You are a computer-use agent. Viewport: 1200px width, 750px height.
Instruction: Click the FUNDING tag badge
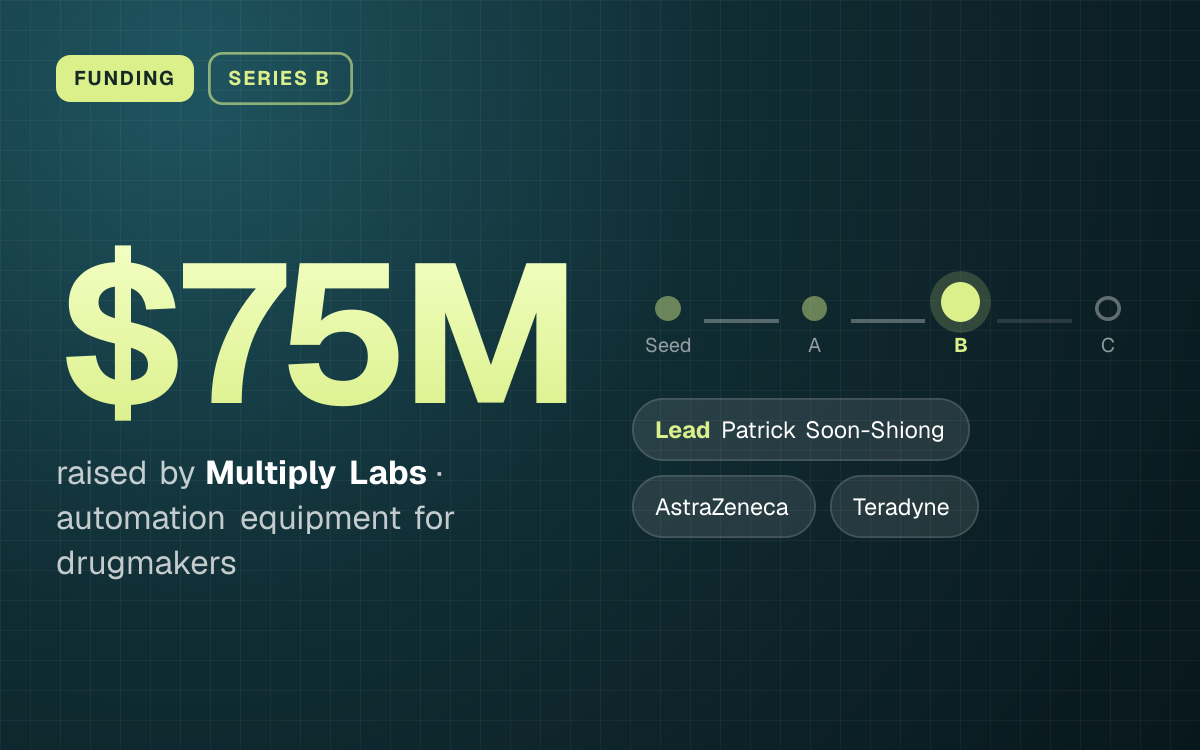[x=125, y=78]
